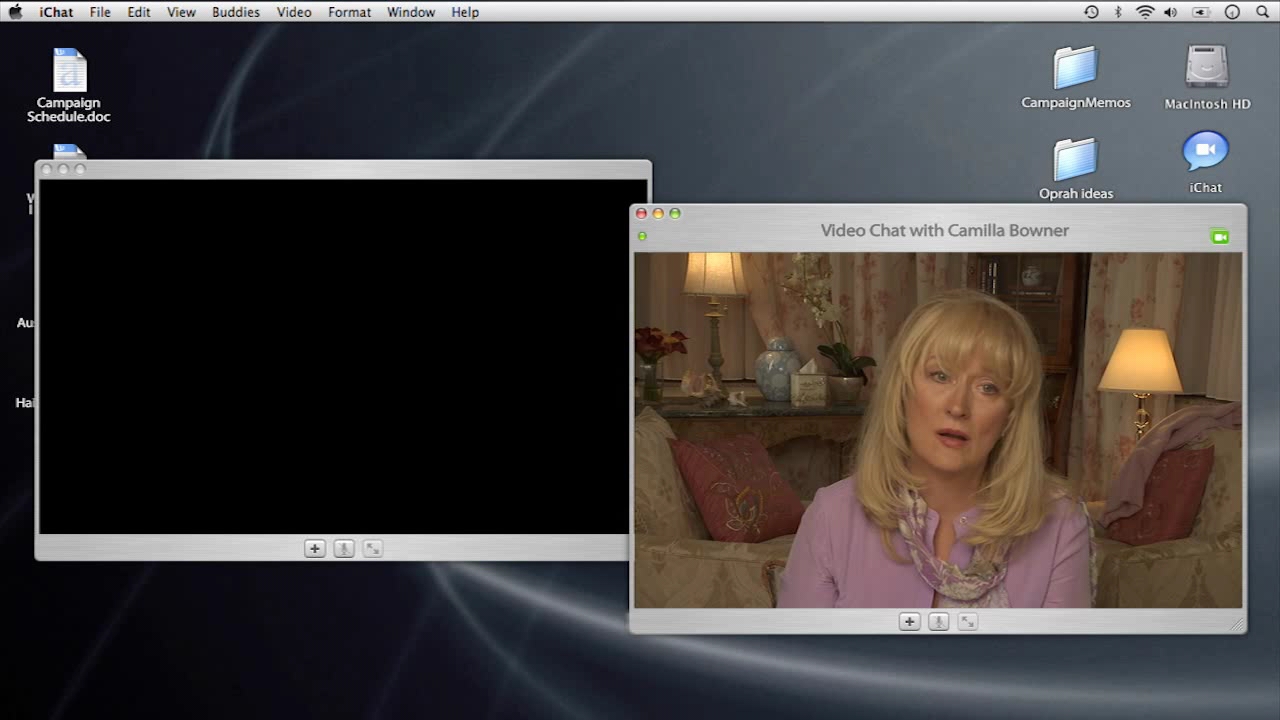Open the Edit menu
The width and height of the screenshot is (1280, 720).
[x=139, y=12]
